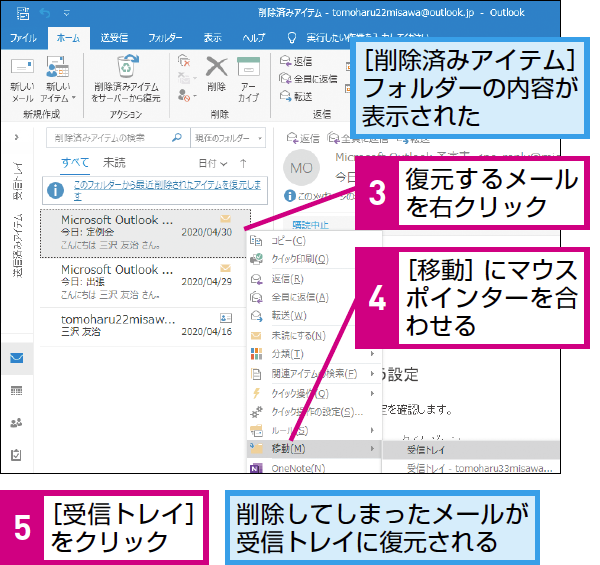Click the New Mail (新しいメール) icon

click(22, 80)
